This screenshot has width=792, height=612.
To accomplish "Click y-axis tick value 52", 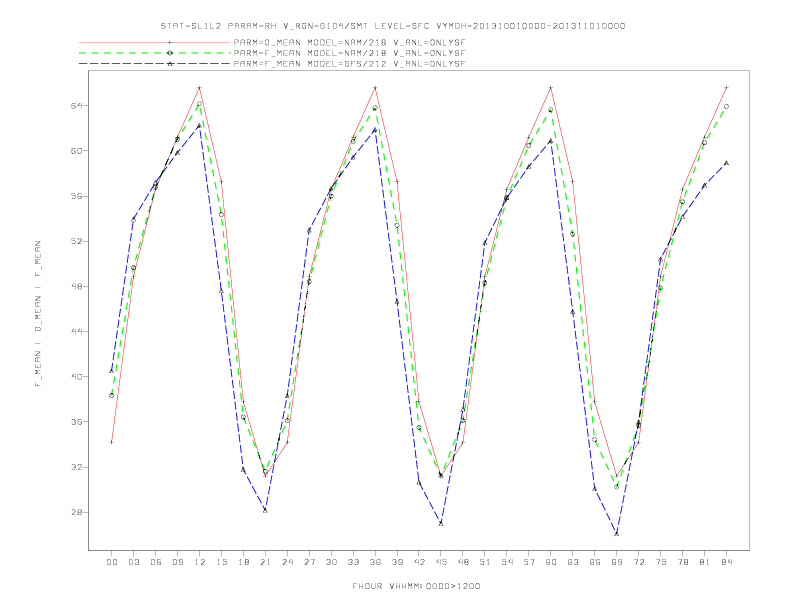I will pos(77,241).
